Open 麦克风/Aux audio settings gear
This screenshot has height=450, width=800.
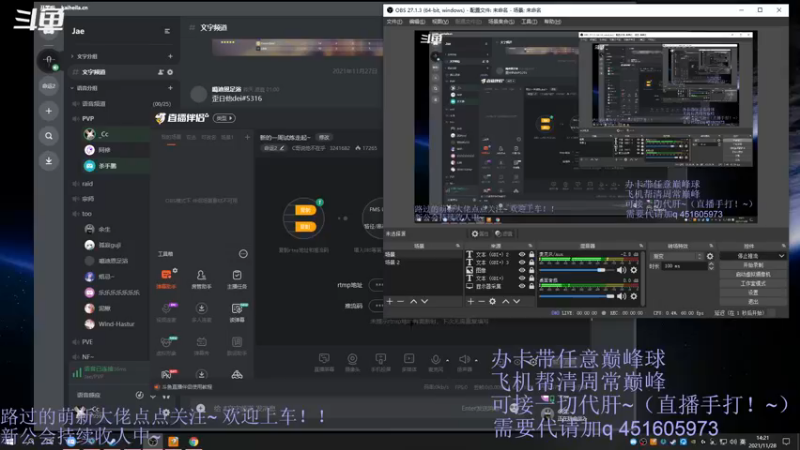634,270
